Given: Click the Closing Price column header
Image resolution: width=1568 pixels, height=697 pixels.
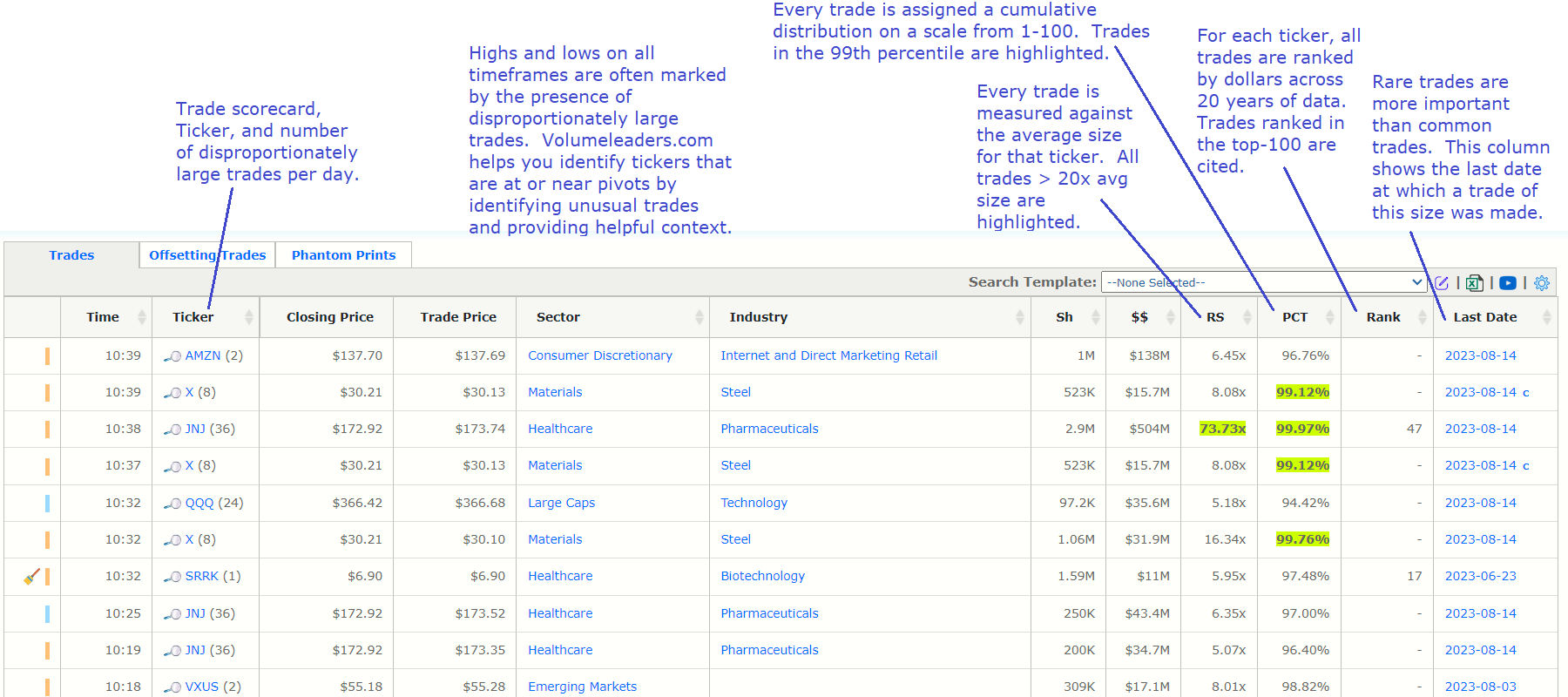Looking at the screenshot, I should click(330, 317).
